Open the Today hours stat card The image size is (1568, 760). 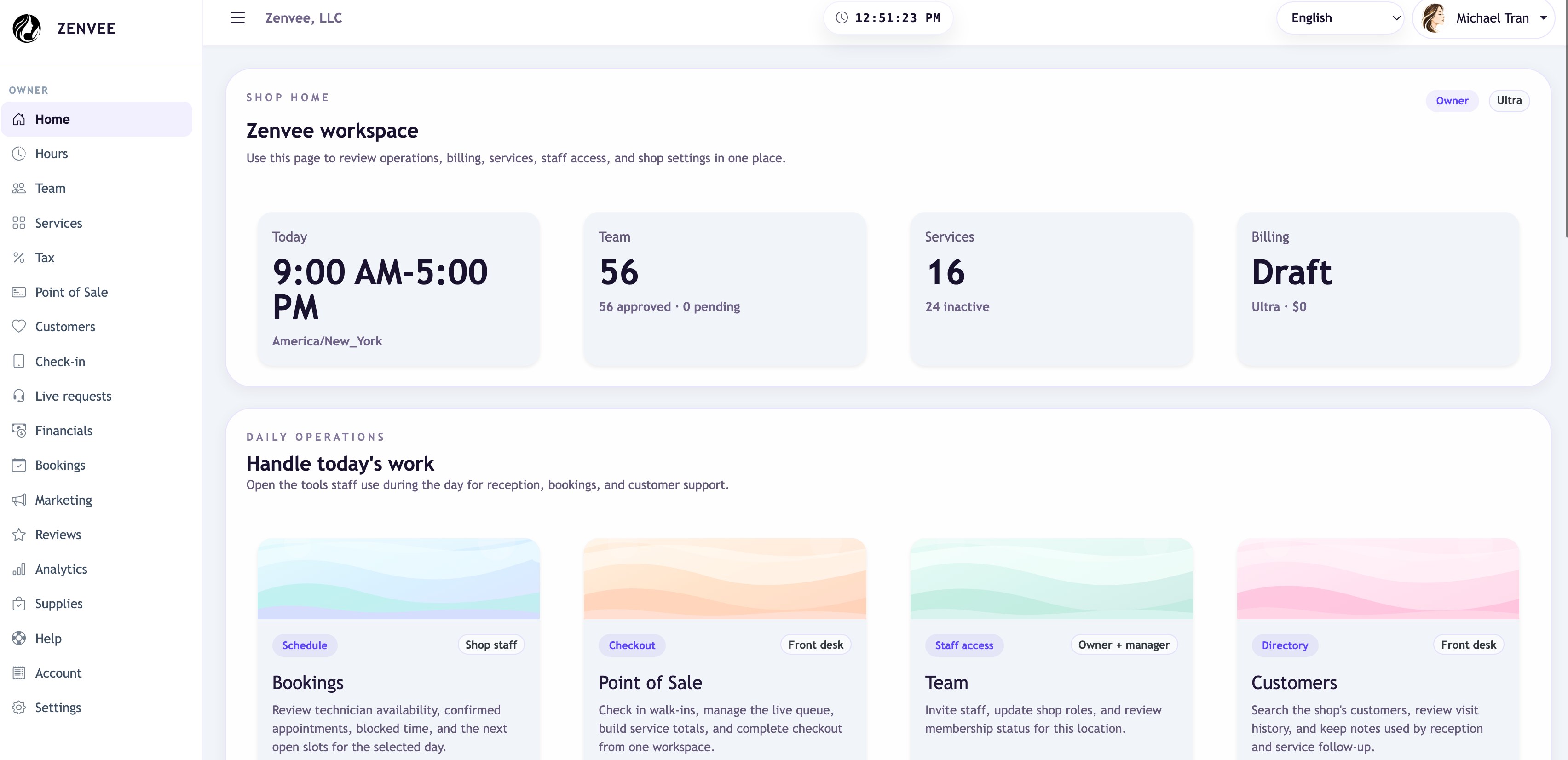(398, 289)
